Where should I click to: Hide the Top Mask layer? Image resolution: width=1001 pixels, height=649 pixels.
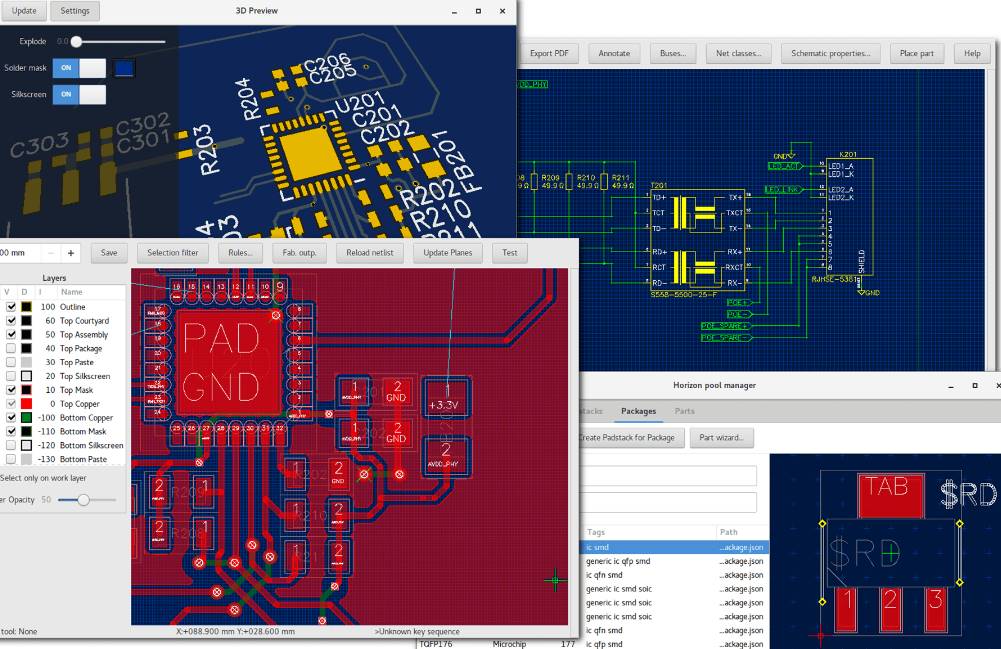(11, 390)
